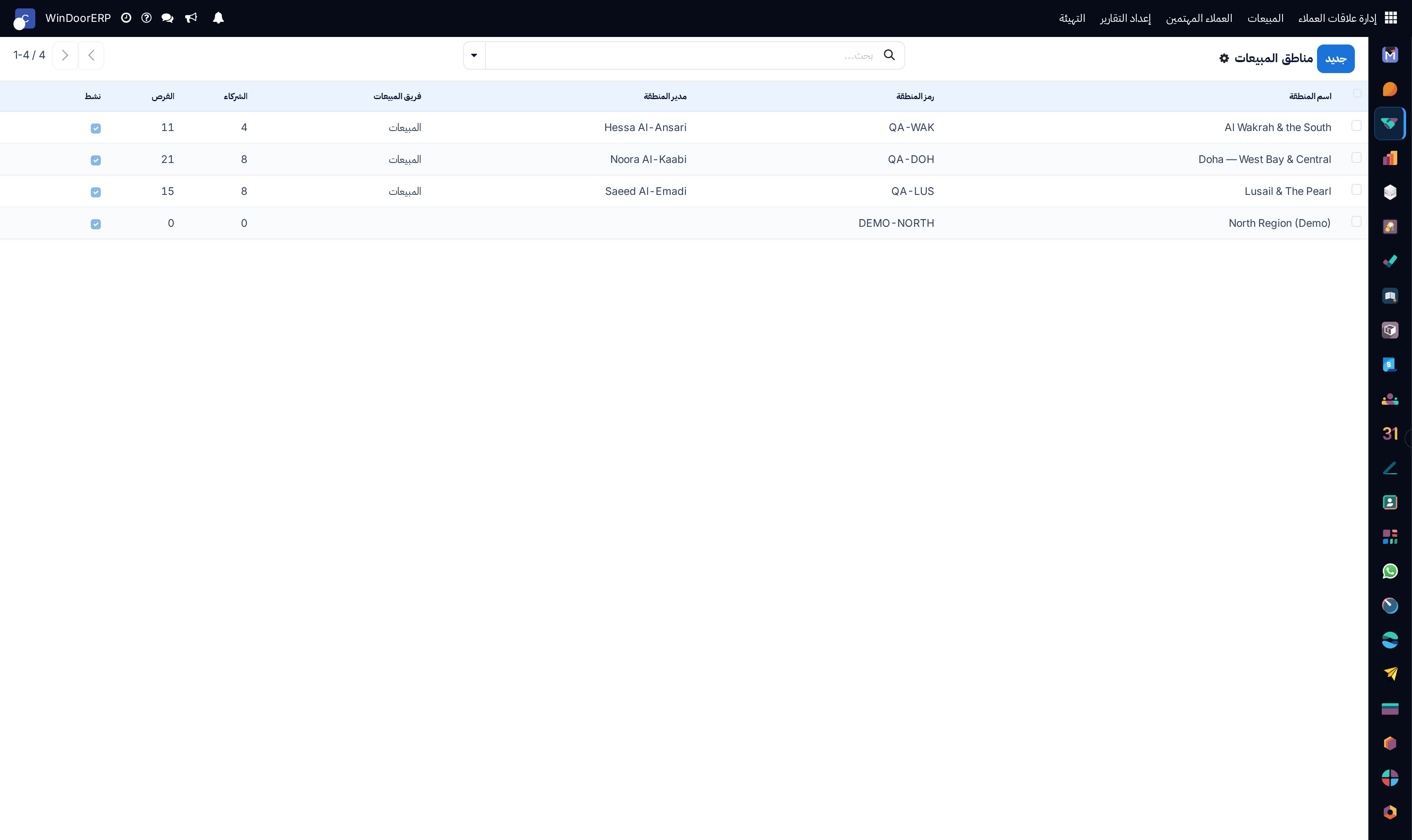This screenshot has height=840, width=1412.
Task: Sort by الفرص column header
Action: (163, 96)
